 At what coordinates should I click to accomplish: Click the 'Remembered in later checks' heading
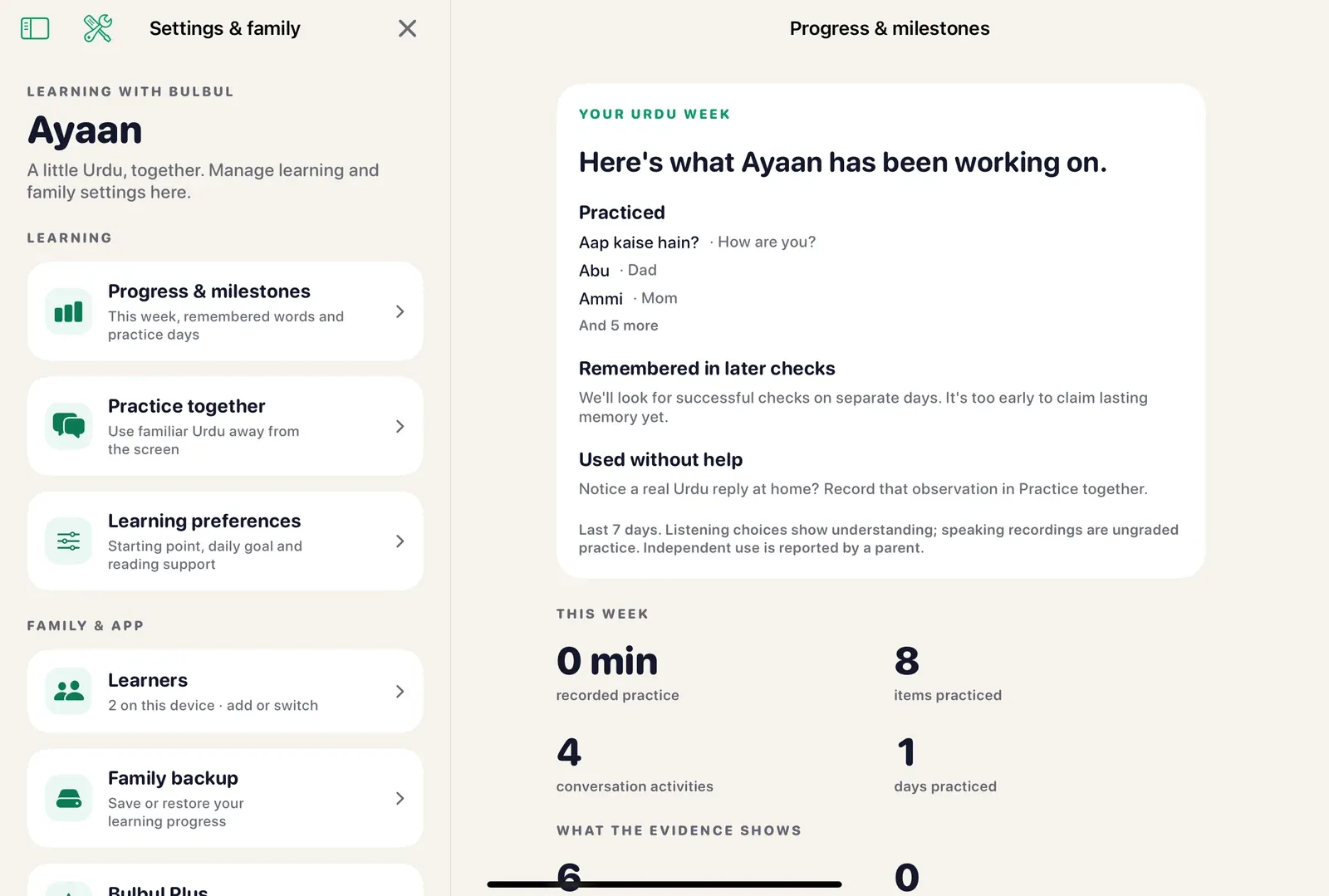[707, 369]
